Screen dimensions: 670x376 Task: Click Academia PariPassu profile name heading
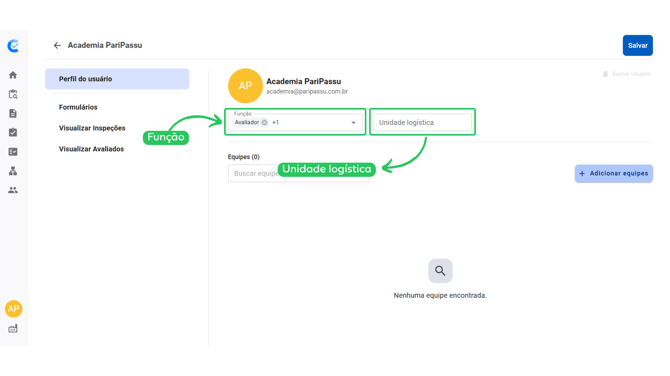tap(303, 81)
